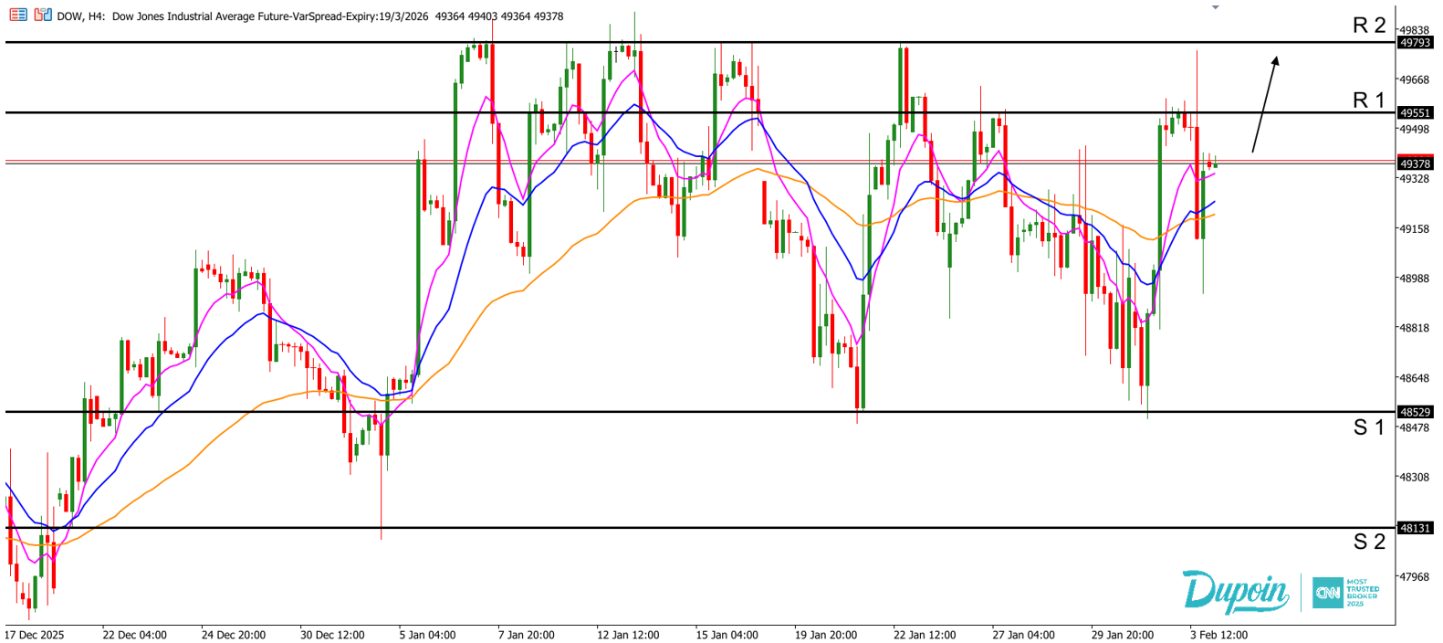Viewport: 1443px width, 643px height.
Task: Click the 15 Jan 04:00 time label
Action: coord(727,634)
